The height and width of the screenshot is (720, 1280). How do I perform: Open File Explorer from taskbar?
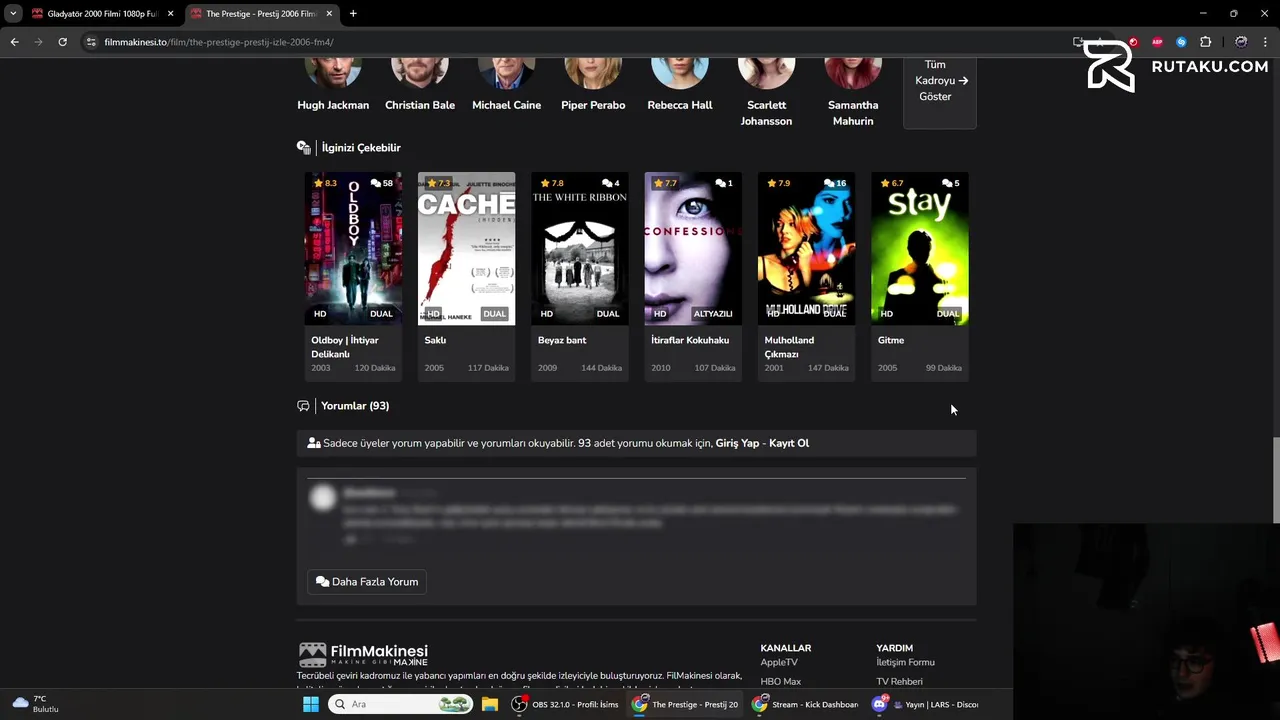tap(490, 704)
